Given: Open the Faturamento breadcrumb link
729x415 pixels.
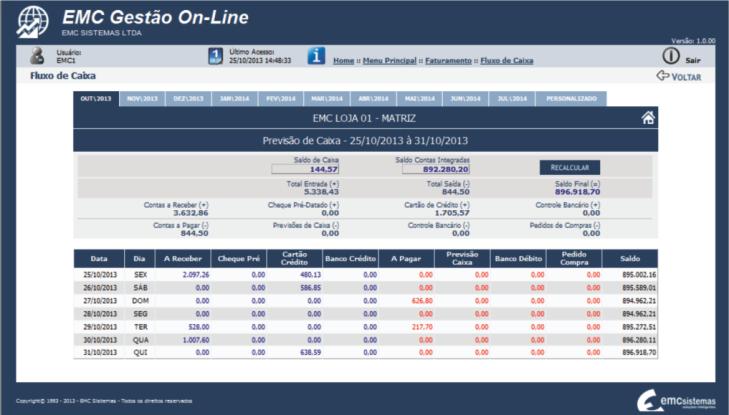Looking at the screenshot, I should pos(448,60).
